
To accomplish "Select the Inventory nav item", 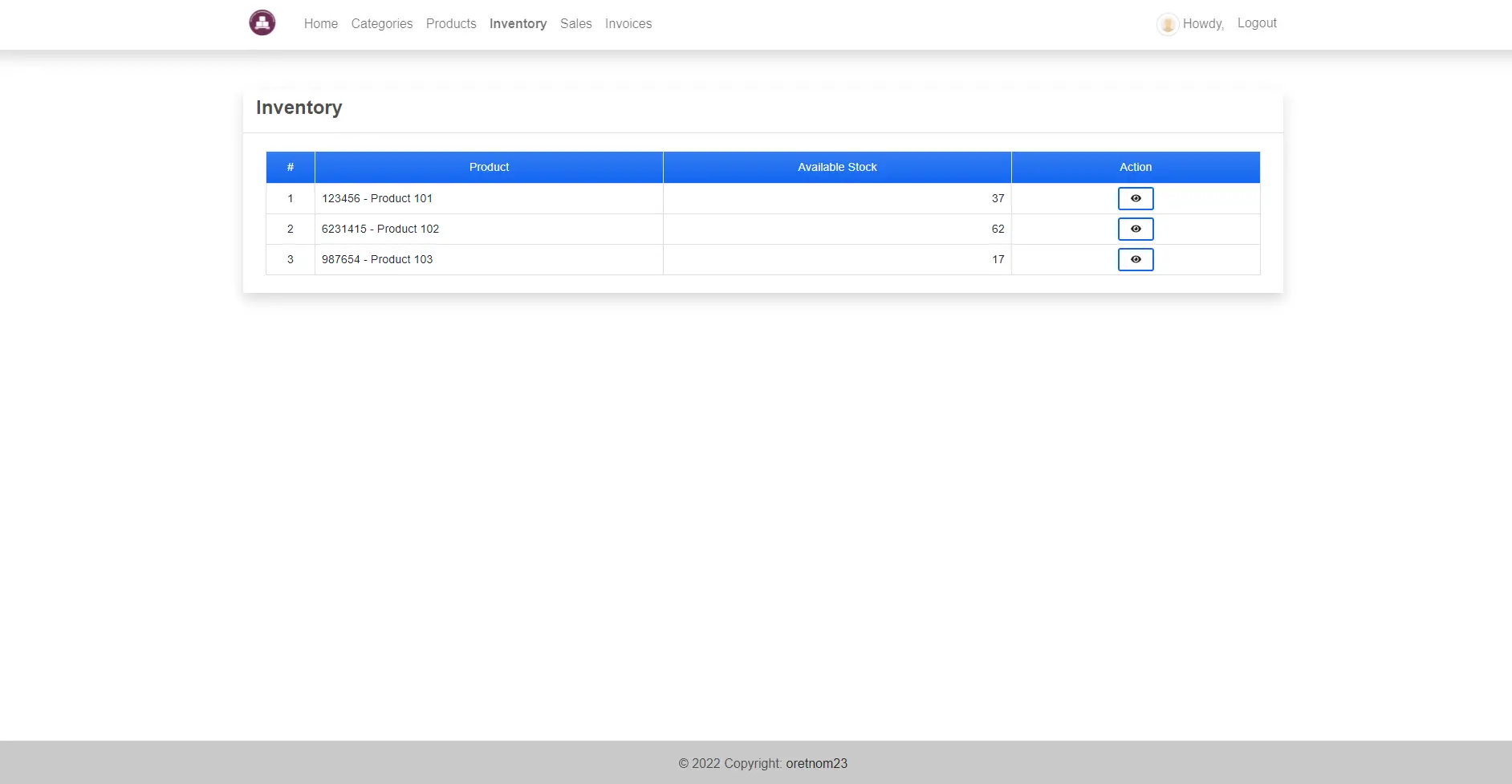I will tap(518, 24).
